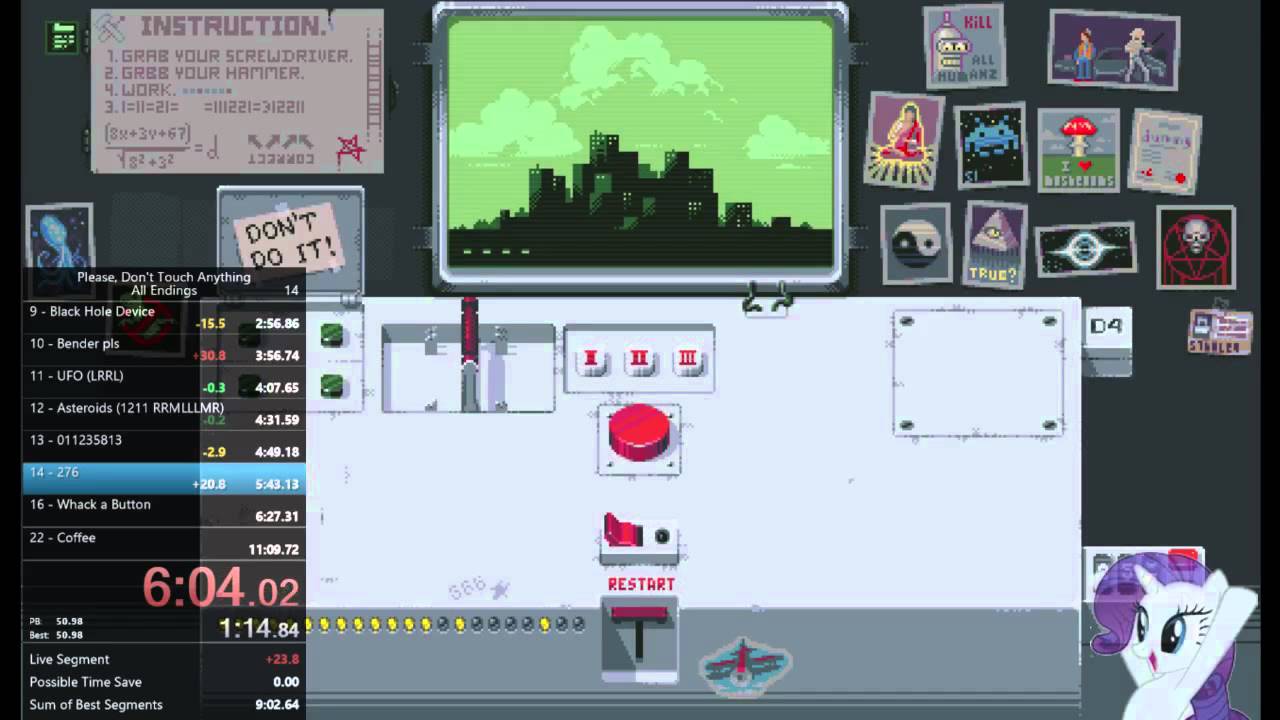This screenshot has height=720, width=1280.
Task: Click the galaxy eye poster
Action: pyautogui.click(x=1086, y=249)
